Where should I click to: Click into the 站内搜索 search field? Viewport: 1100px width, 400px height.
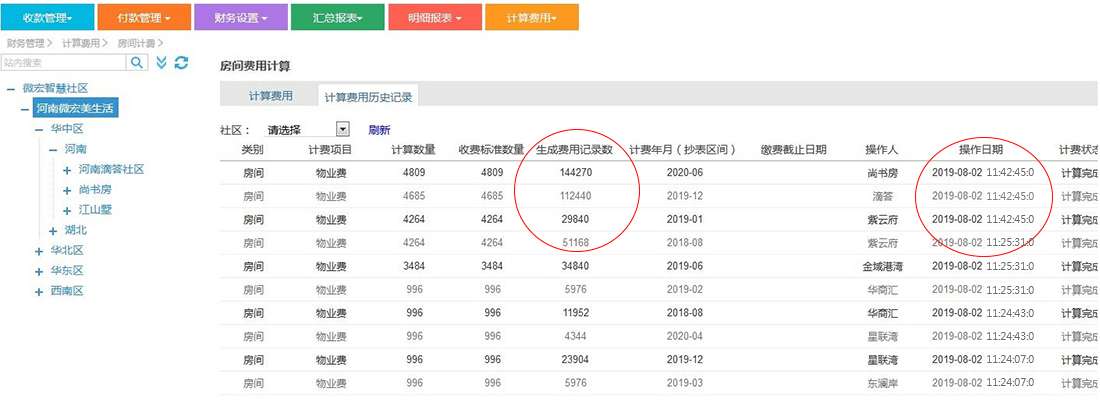[x=63, y=63]
